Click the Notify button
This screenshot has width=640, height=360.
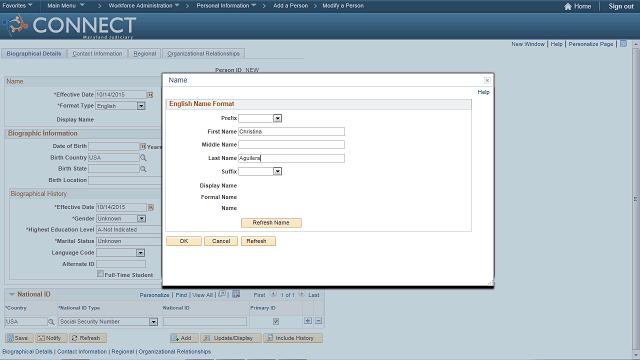click(51, 338)
